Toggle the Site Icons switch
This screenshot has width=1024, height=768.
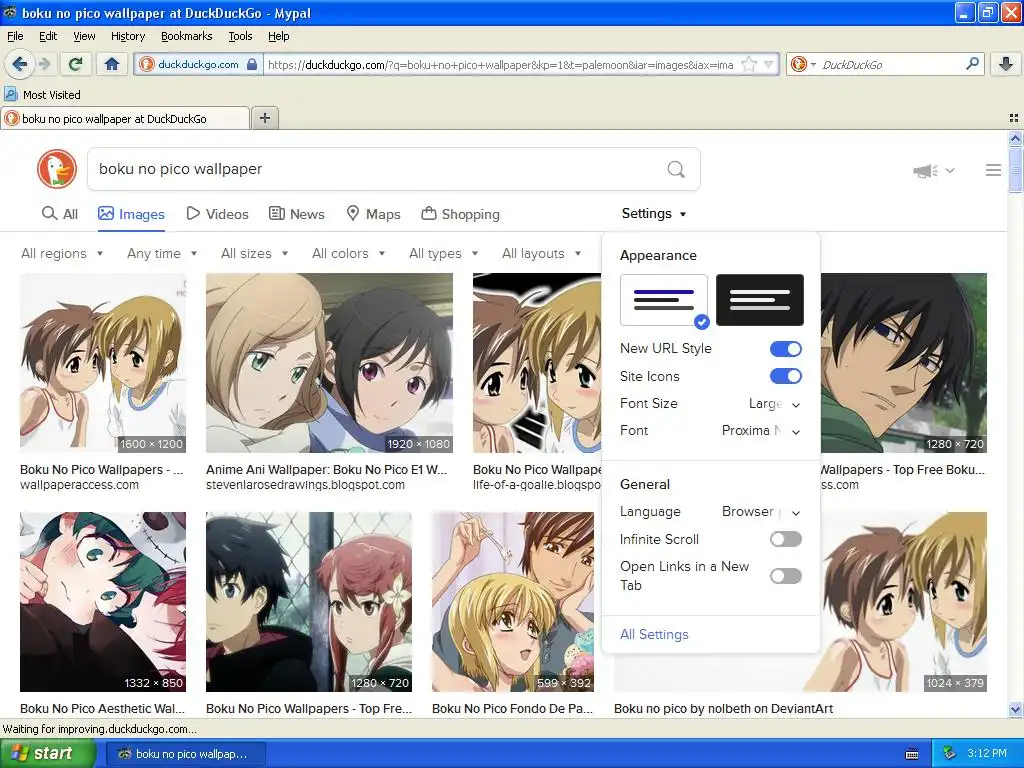tap(786, 376)
